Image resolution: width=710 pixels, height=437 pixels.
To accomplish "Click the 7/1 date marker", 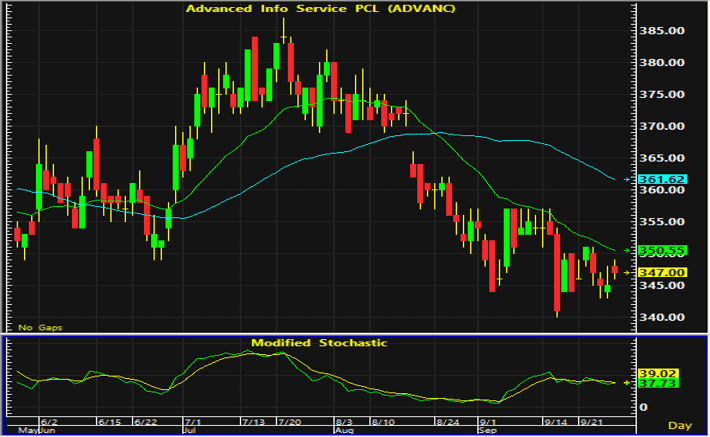I will [x=192, y=422].
